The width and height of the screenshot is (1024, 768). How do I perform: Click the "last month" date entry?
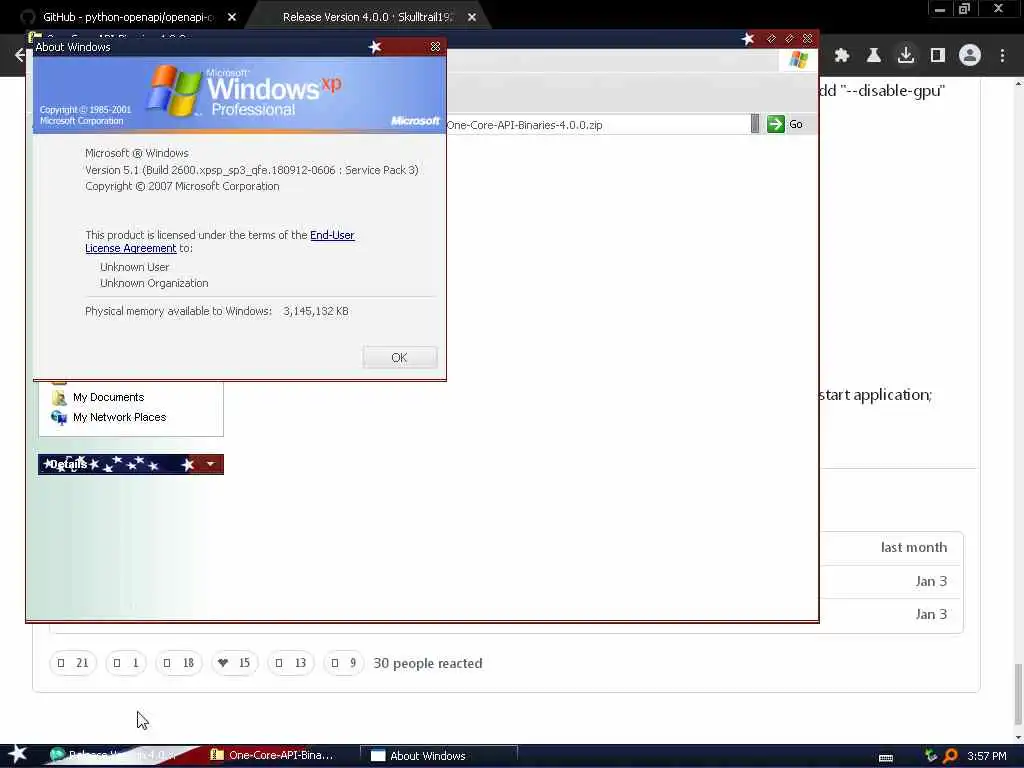click(914, 547)
